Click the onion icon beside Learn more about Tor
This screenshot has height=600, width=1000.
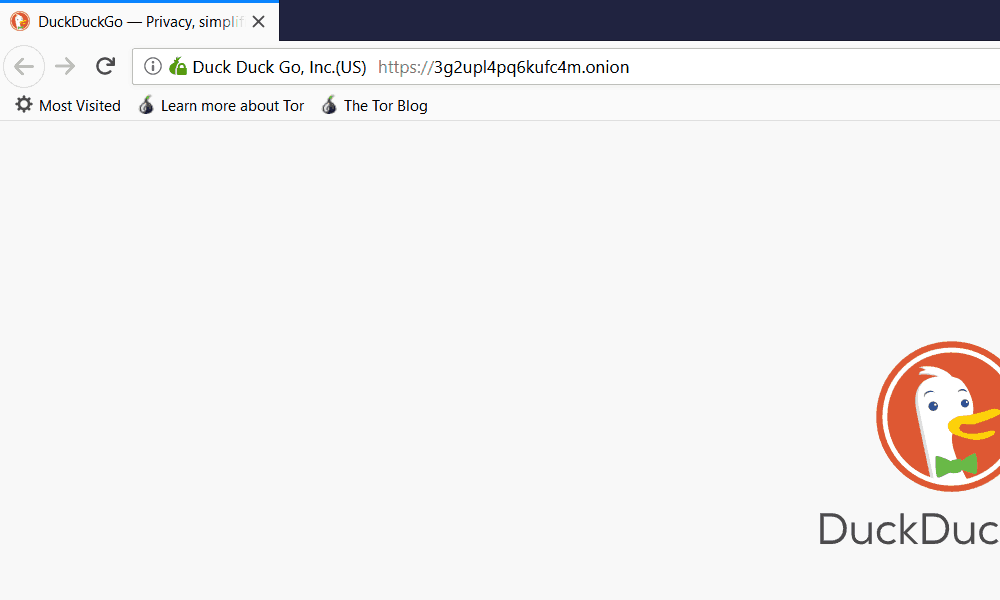pos(146,105)
